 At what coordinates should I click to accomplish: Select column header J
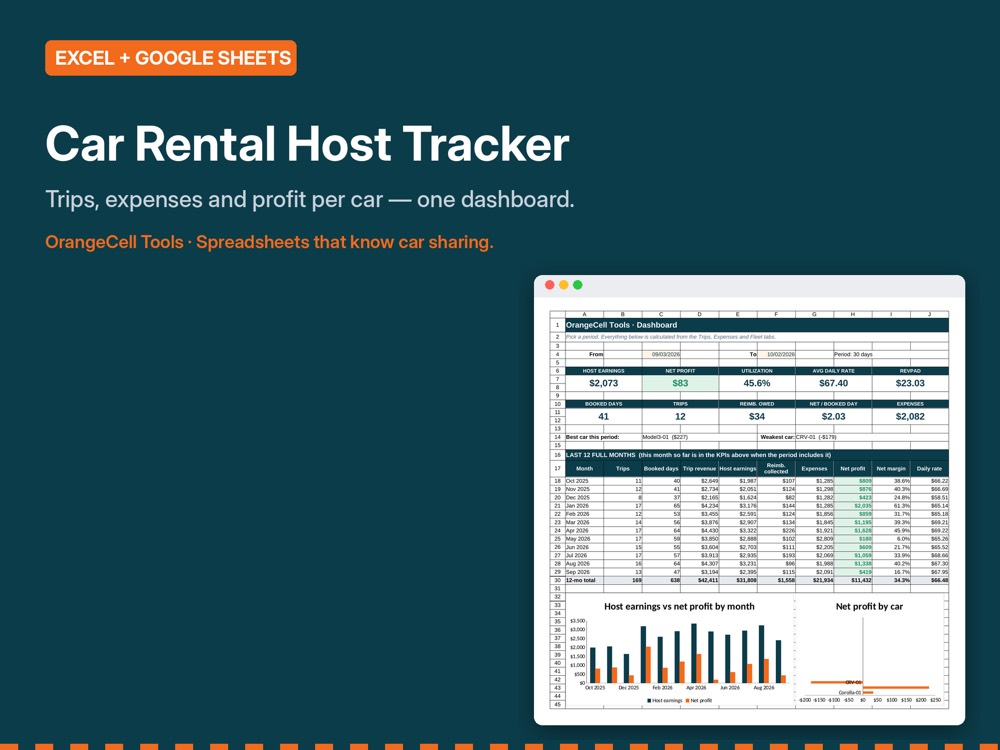coord(929,314)
